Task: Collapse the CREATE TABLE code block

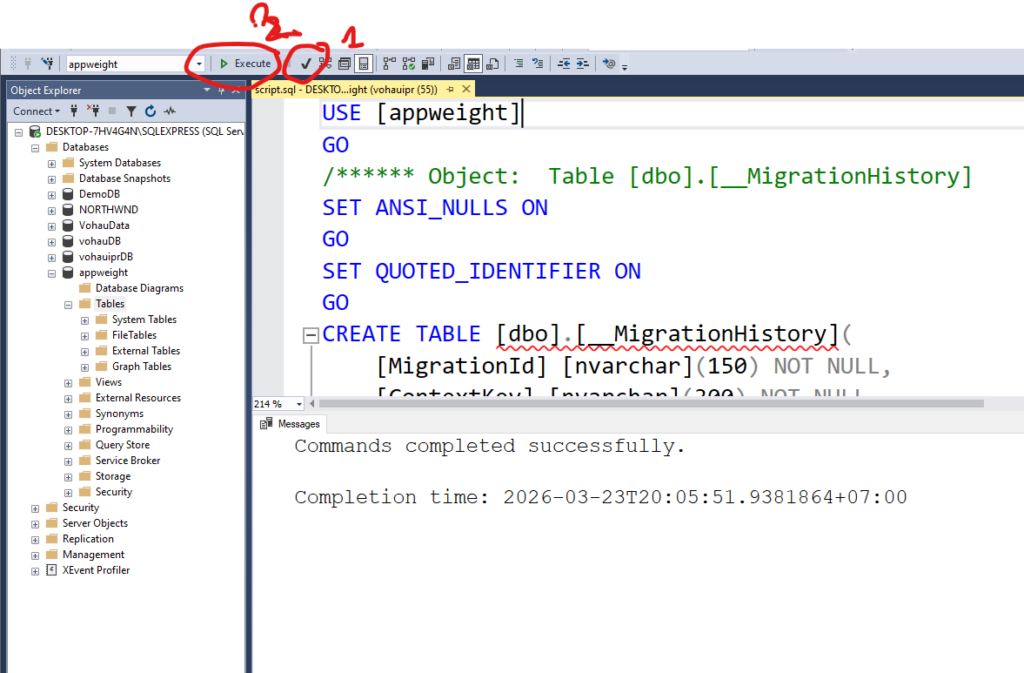Action: pos(310,335)
